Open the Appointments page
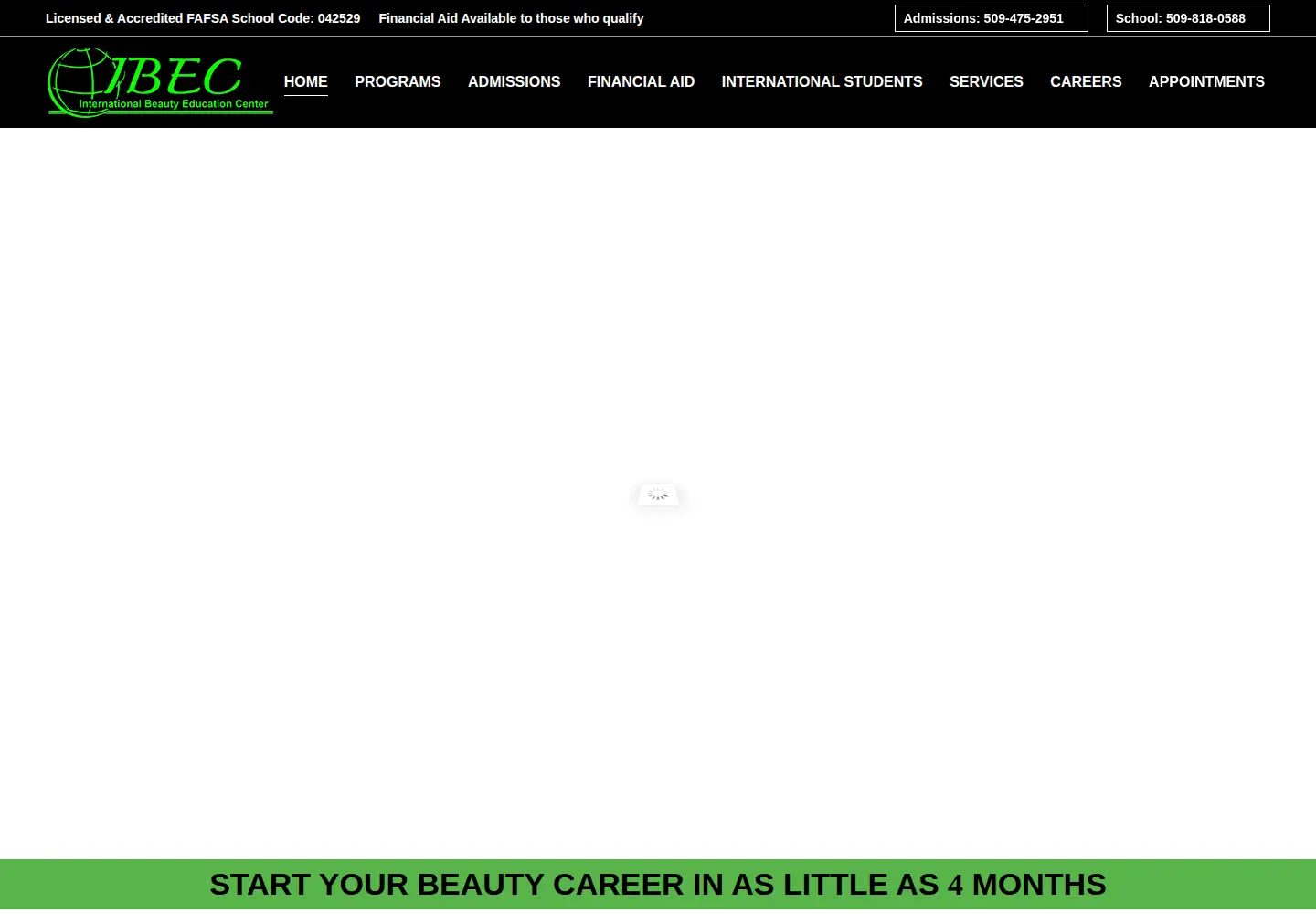 tap(1206, 81)
